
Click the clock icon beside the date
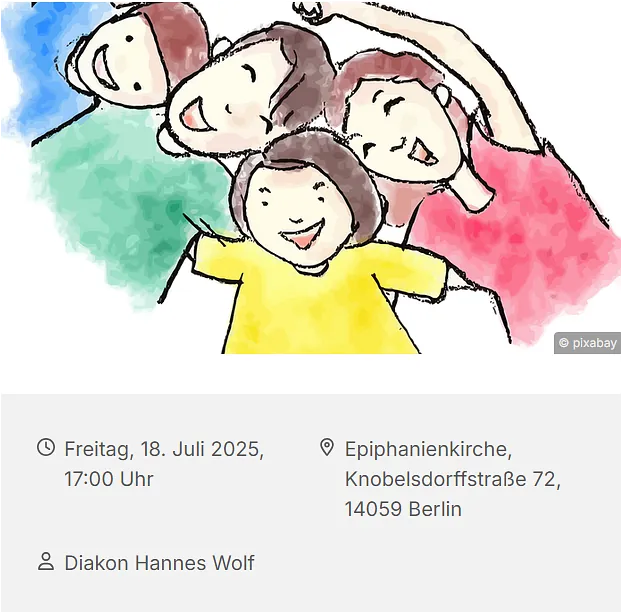[46, 447]
